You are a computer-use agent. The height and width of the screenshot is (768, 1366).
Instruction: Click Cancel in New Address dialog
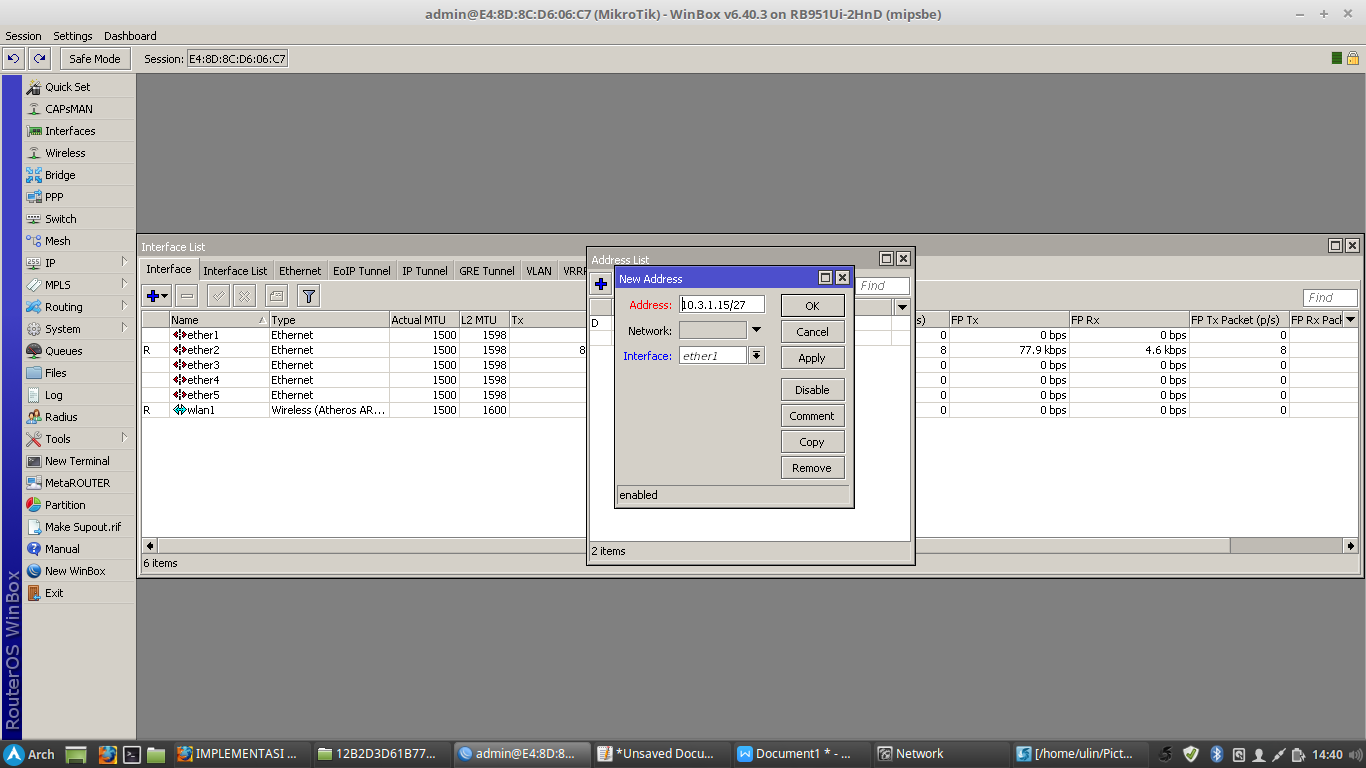click(812, 332)
